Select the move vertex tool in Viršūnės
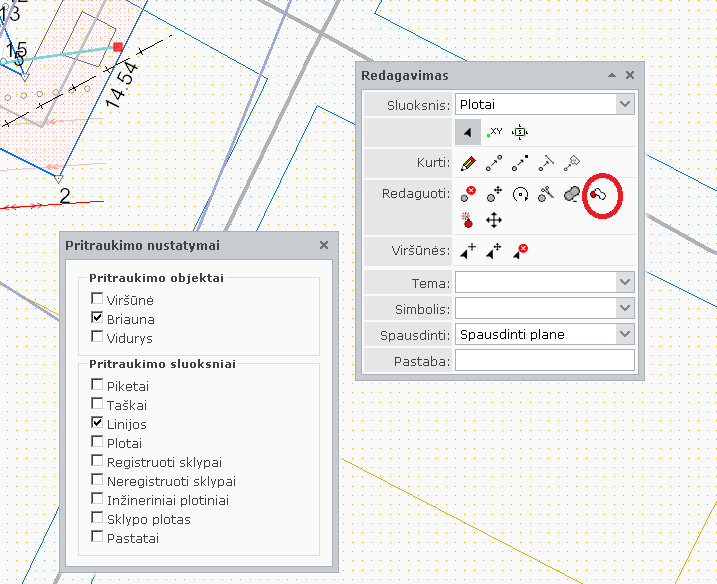 pos(494,251)
